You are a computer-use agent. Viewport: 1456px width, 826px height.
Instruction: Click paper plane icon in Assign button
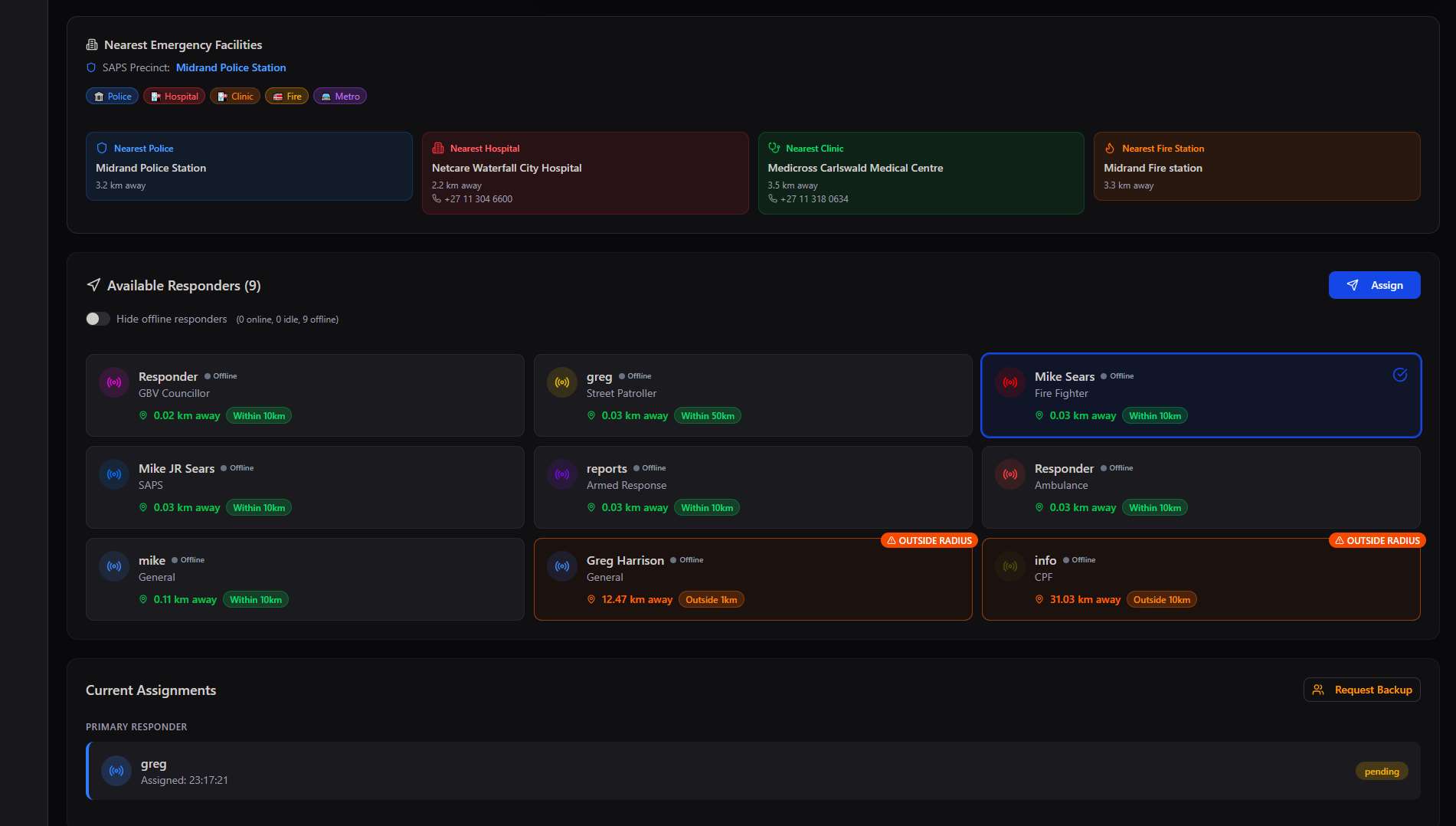tap(1353, 285)
